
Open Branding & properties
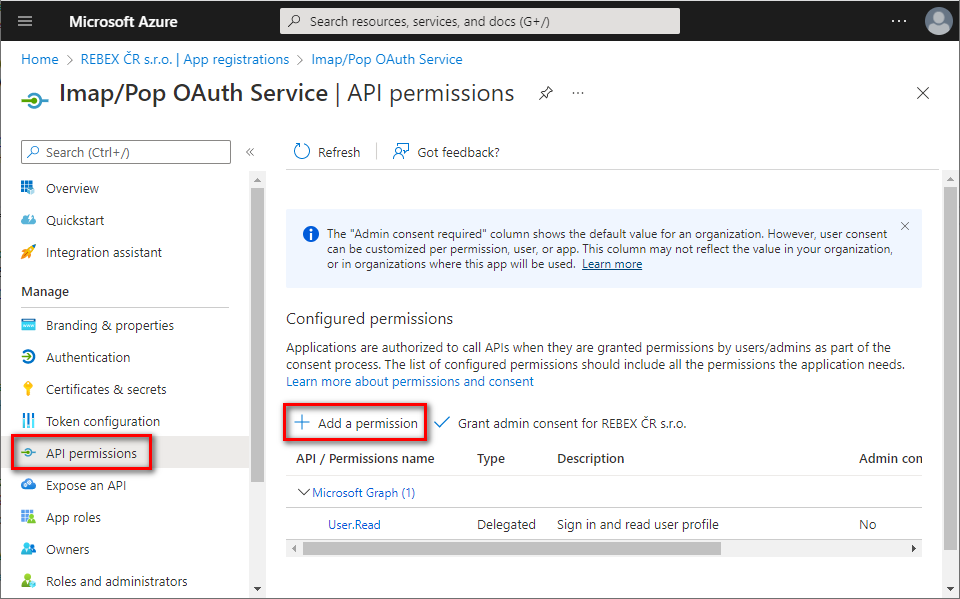pos(108,325)
